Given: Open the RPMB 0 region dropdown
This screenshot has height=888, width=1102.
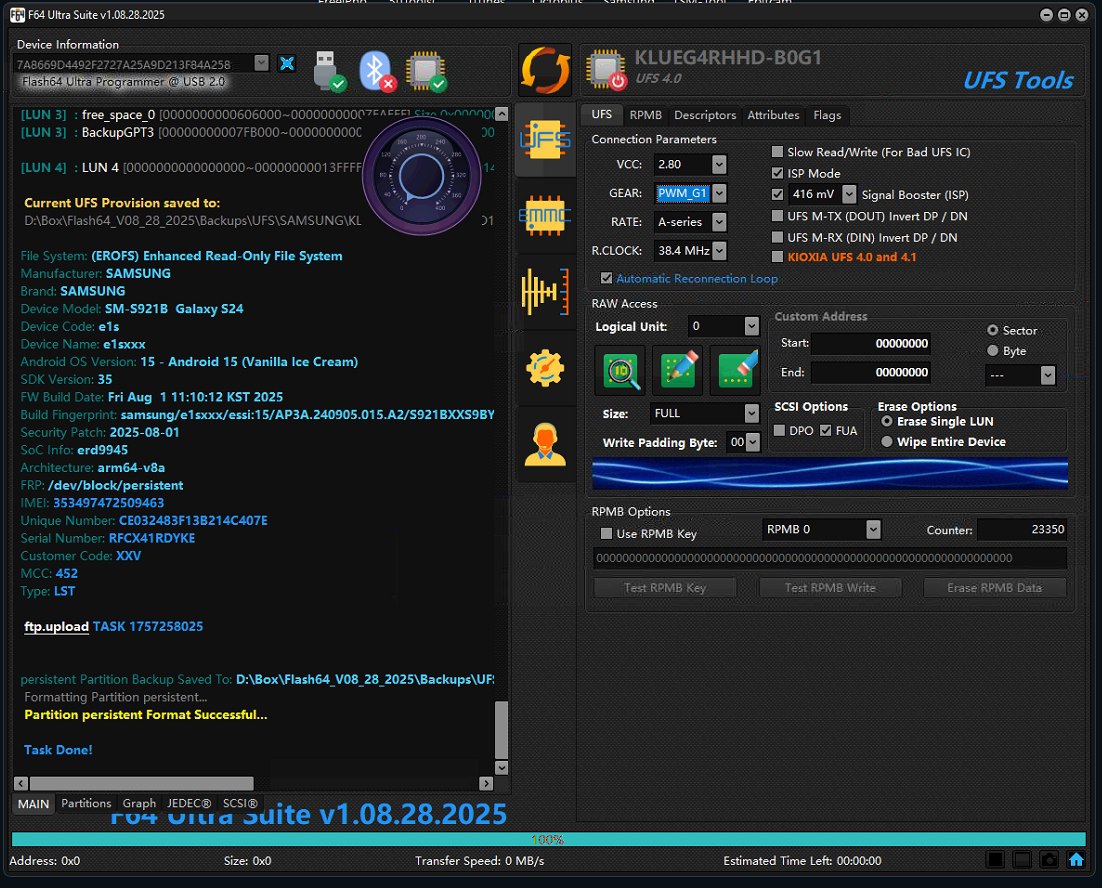Looking at the screenshot, I should click(x=873, y=530).
